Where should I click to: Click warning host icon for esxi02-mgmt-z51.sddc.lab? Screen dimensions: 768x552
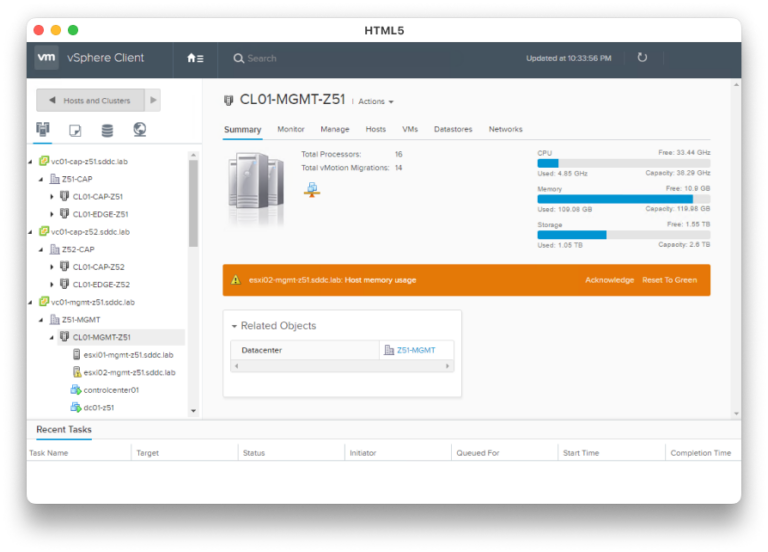(76, 372)
